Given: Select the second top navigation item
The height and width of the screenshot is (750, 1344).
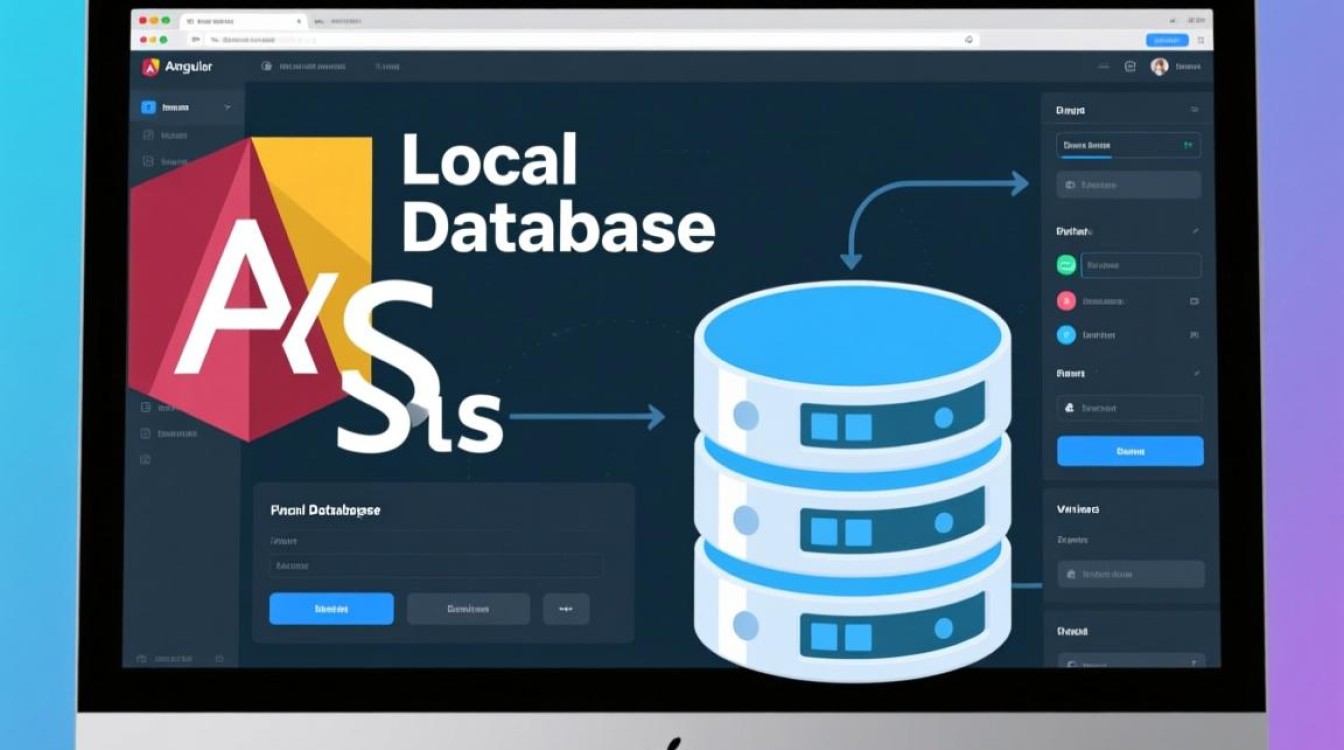Looking at the screenshot, I should [x=387, y=67].
